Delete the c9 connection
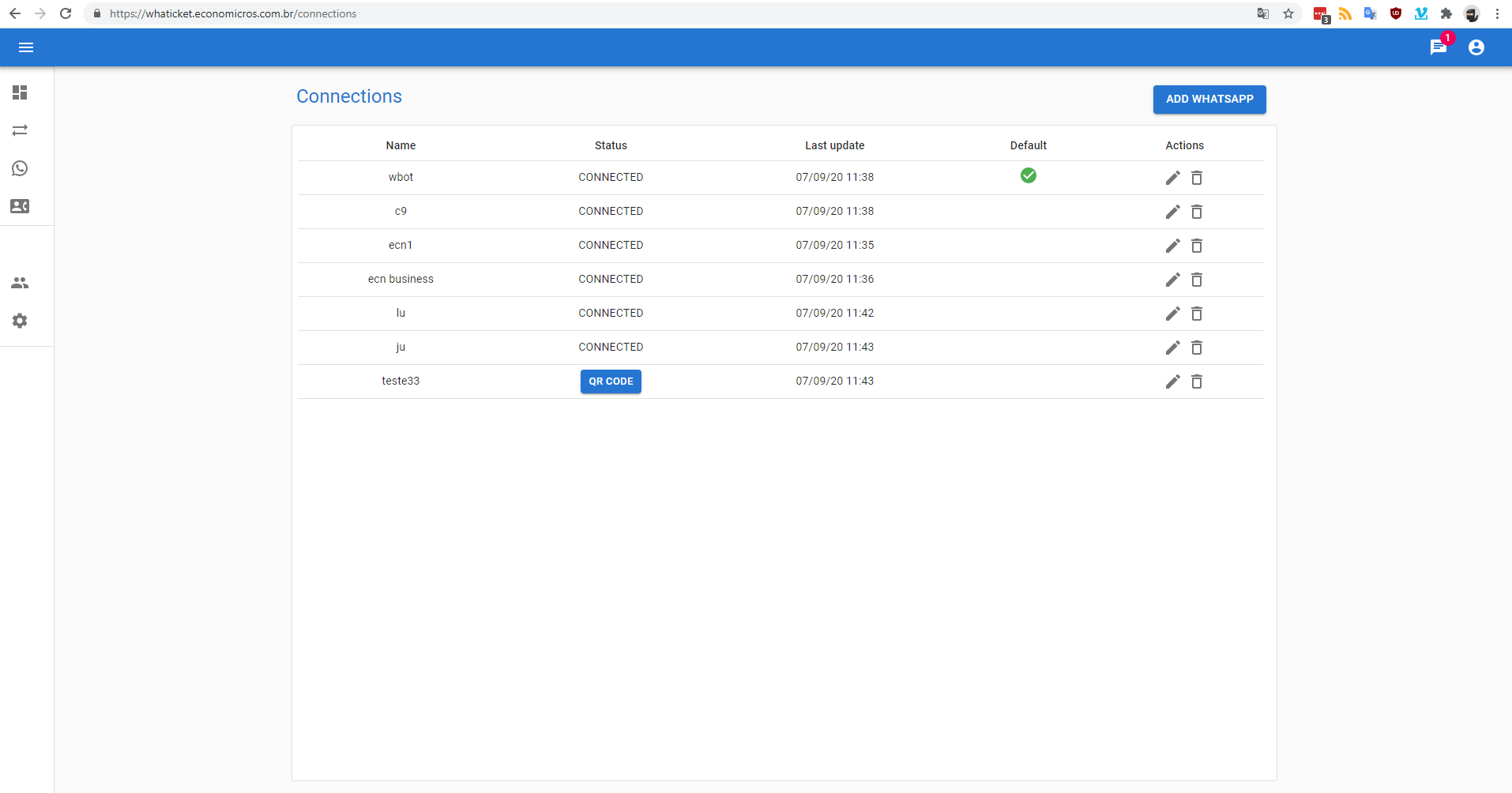 1197,212
